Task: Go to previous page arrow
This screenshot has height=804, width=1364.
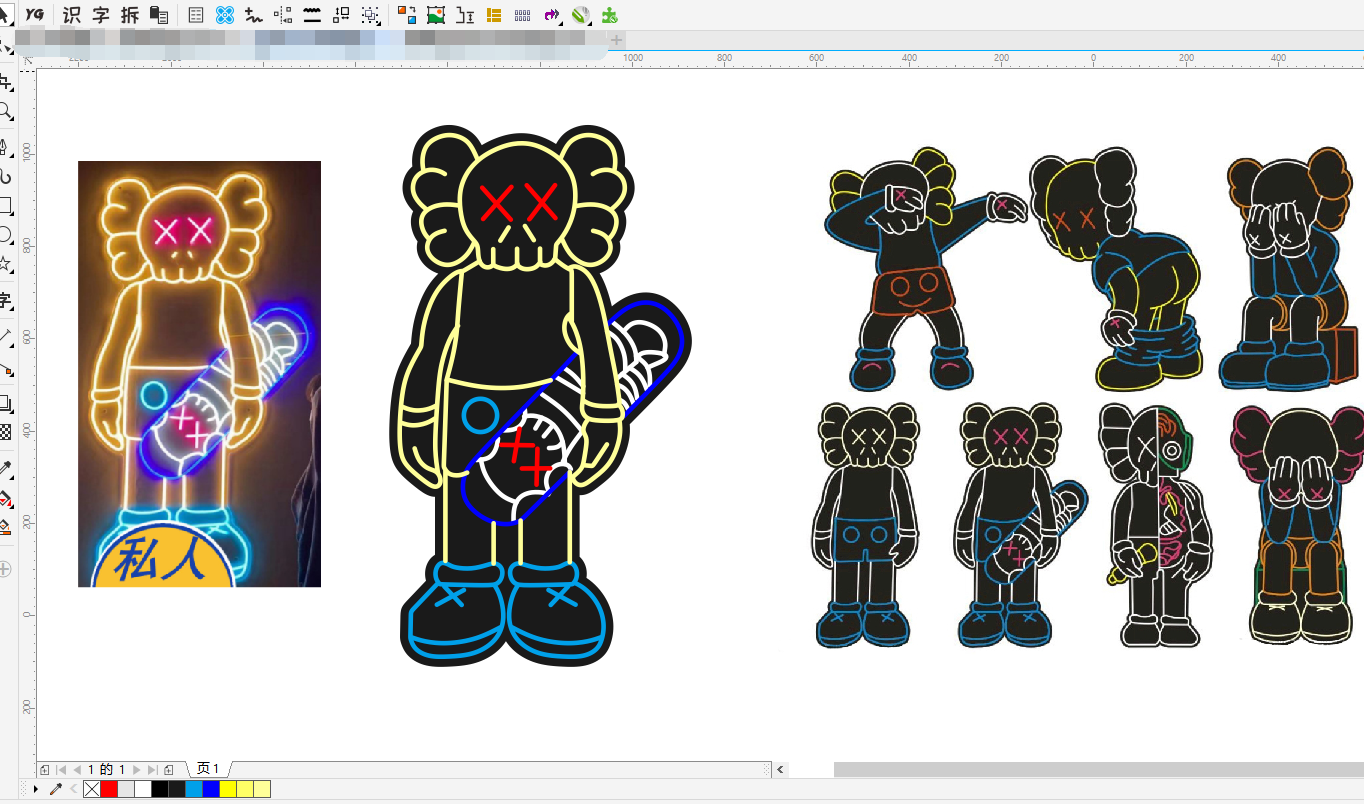Action: [x=77, y=770]
